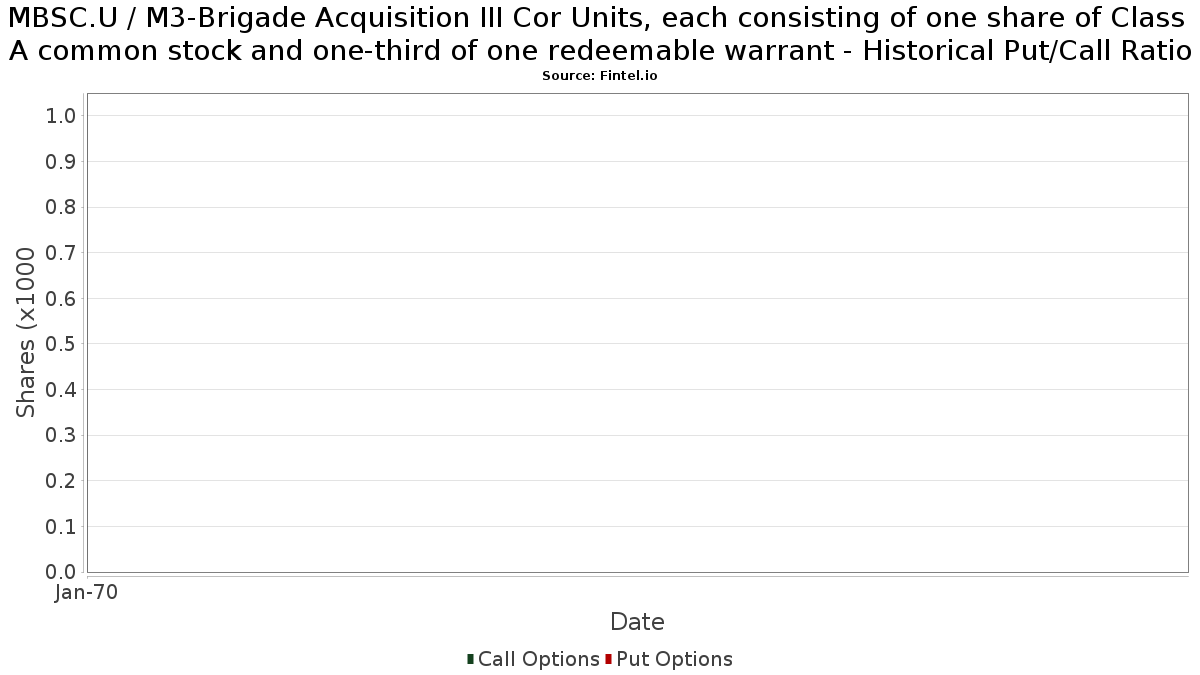This screenshot has width=1200, height=675.
Task: Select the Jan-70 date axis label
Action: tap(87, 593)
